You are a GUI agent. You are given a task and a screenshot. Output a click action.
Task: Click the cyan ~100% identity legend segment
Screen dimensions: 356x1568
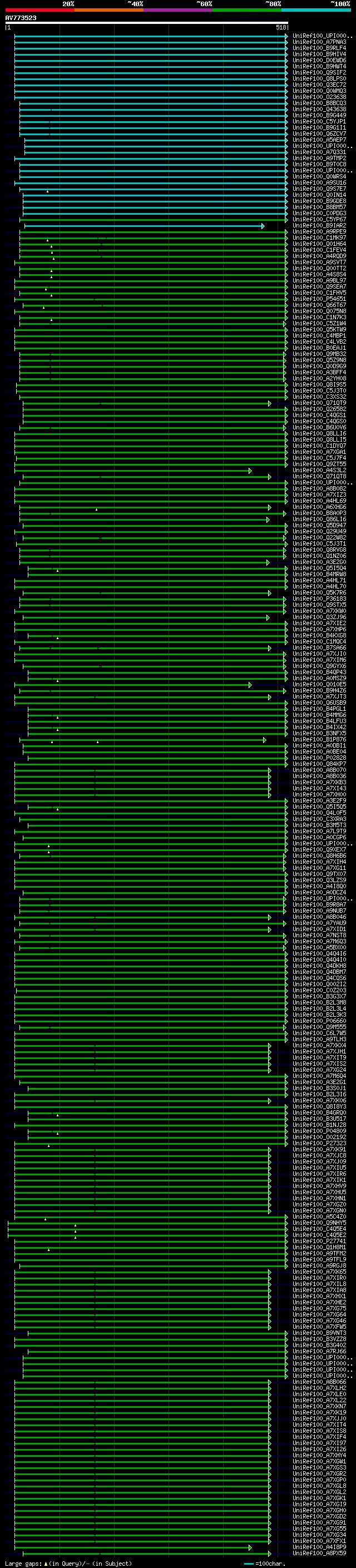[316, 11]
